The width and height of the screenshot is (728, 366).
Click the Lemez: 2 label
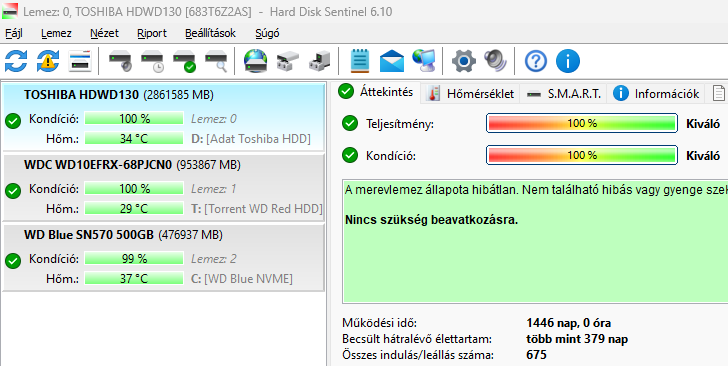[x=214, y=259]
